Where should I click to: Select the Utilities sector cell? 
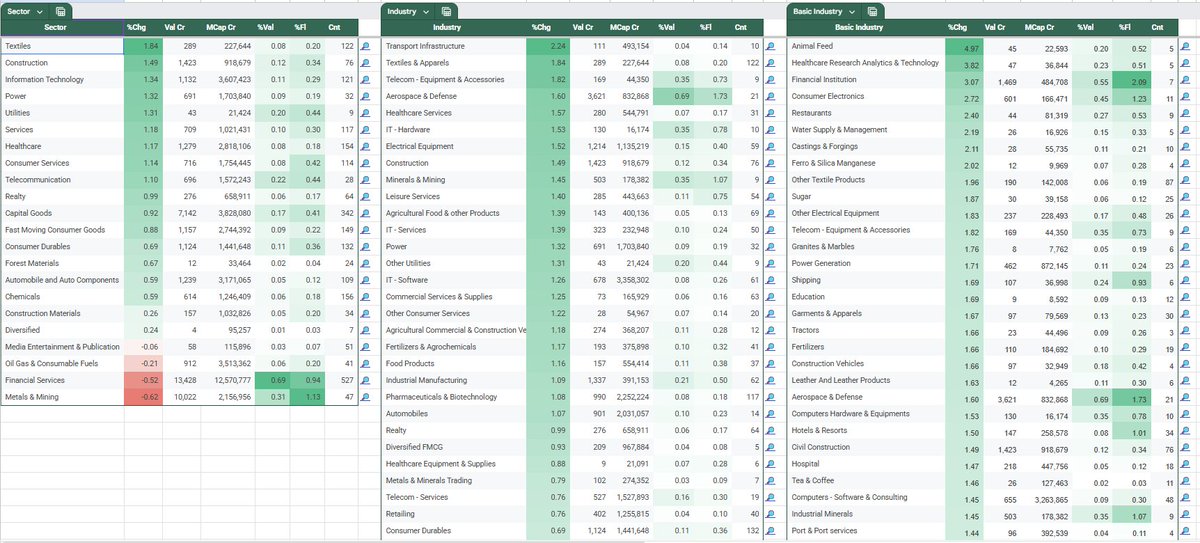click(63, 113)
